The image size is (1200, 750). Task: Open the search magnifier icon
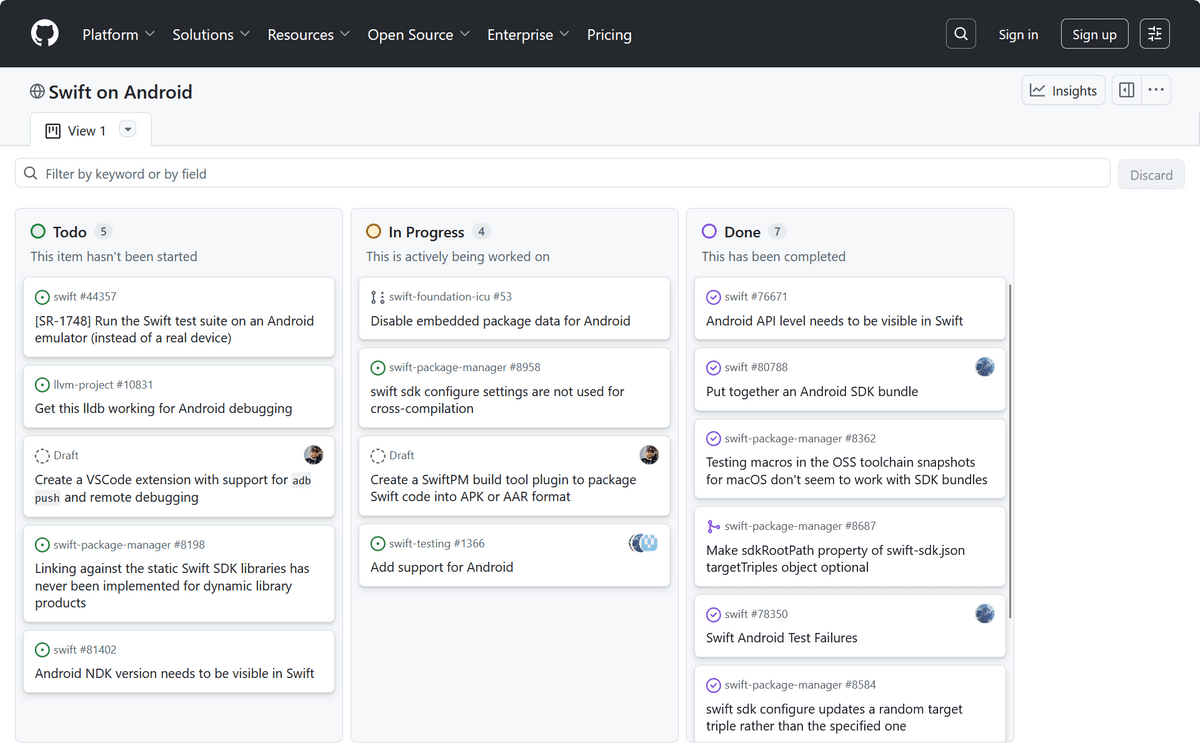click(x=961, y=34)
